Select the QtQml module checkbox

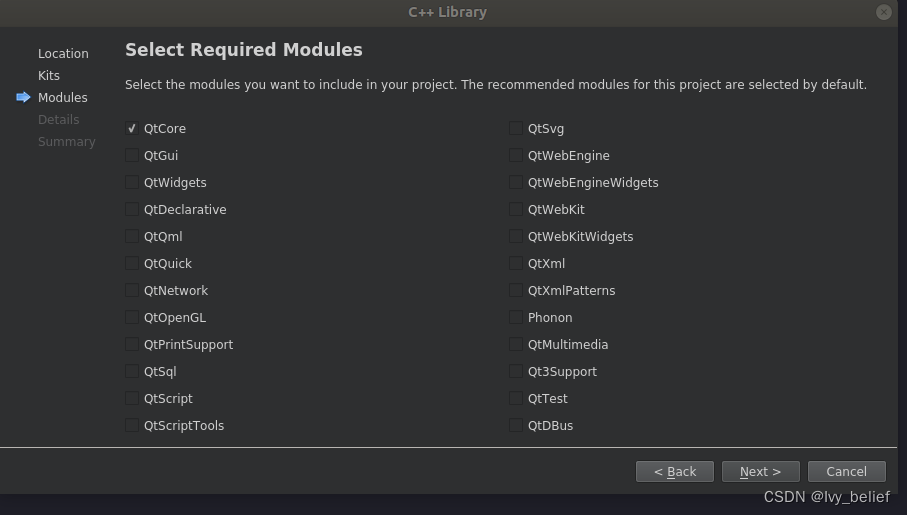tap(132, 236)
